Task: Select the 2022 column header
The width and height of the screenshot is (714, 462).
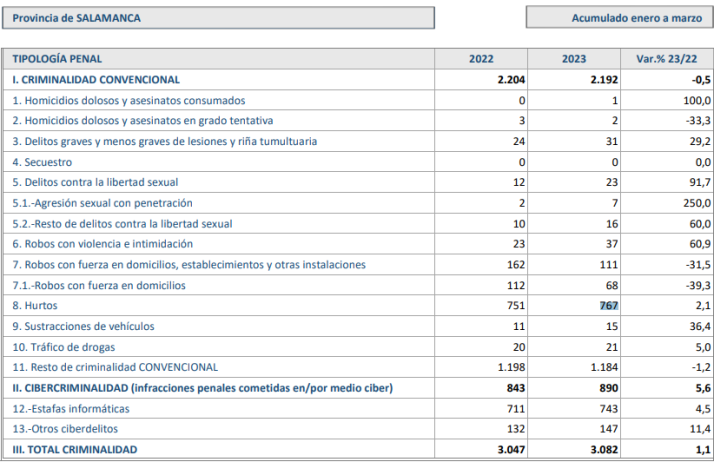Action: 481,59
